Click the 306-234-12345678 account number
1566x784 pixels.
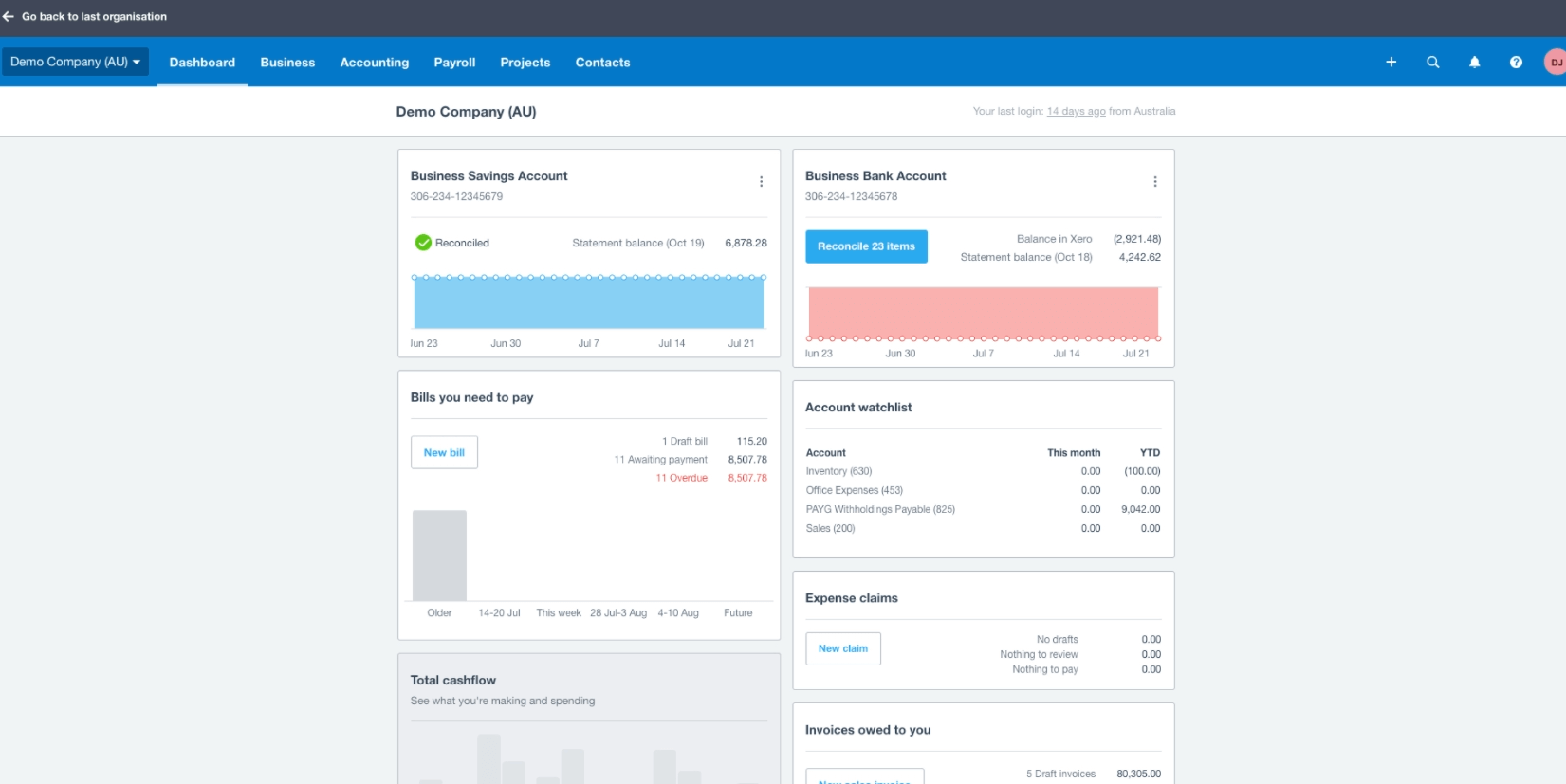(x=851, y=197)
